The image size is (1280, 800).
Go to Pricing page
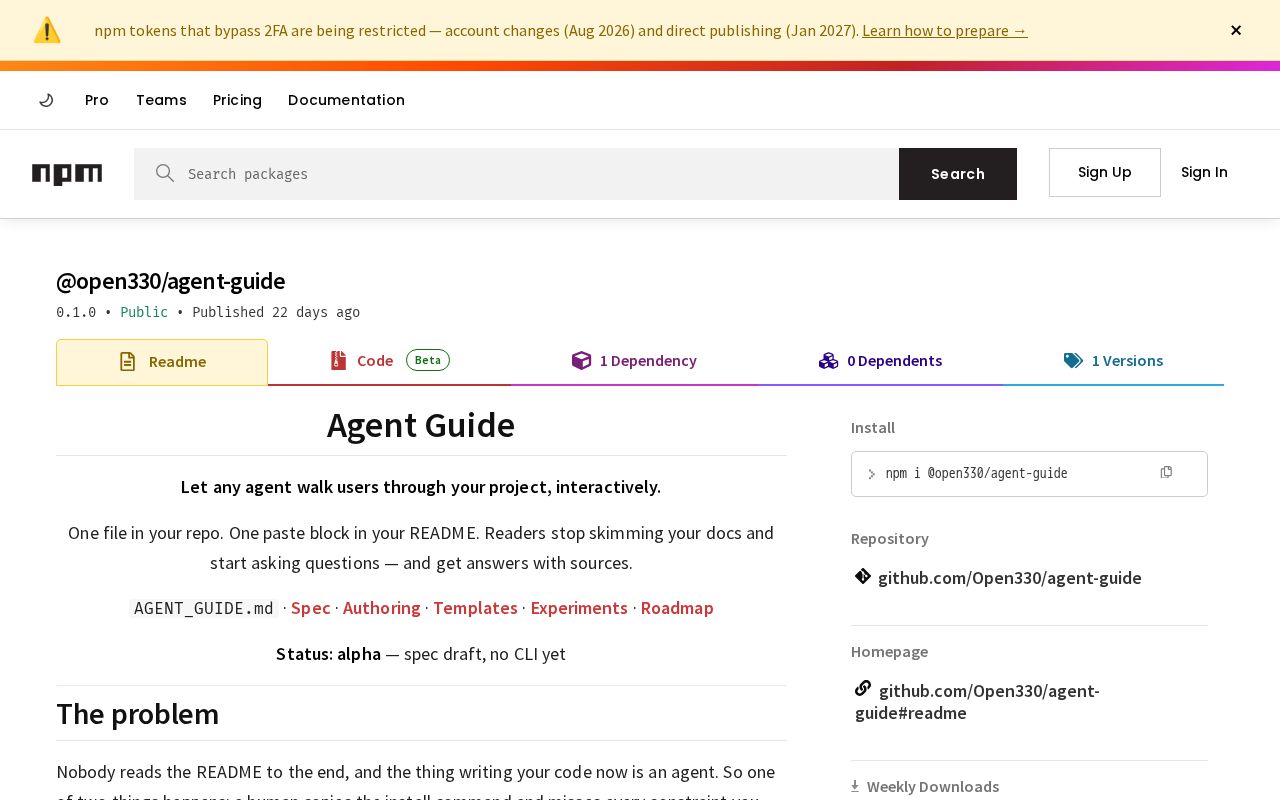237,100
